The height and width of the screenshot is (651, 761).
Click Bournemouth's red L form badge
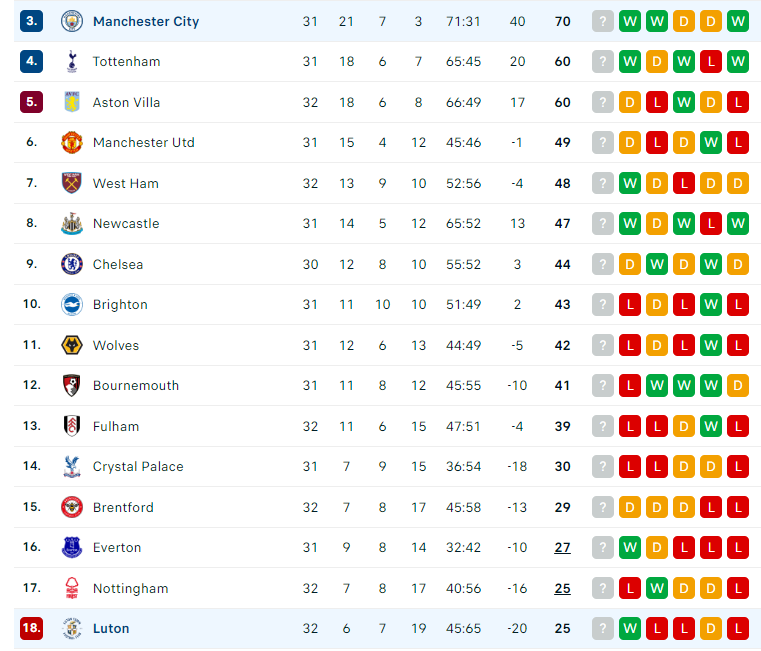[x=630, y=385]
